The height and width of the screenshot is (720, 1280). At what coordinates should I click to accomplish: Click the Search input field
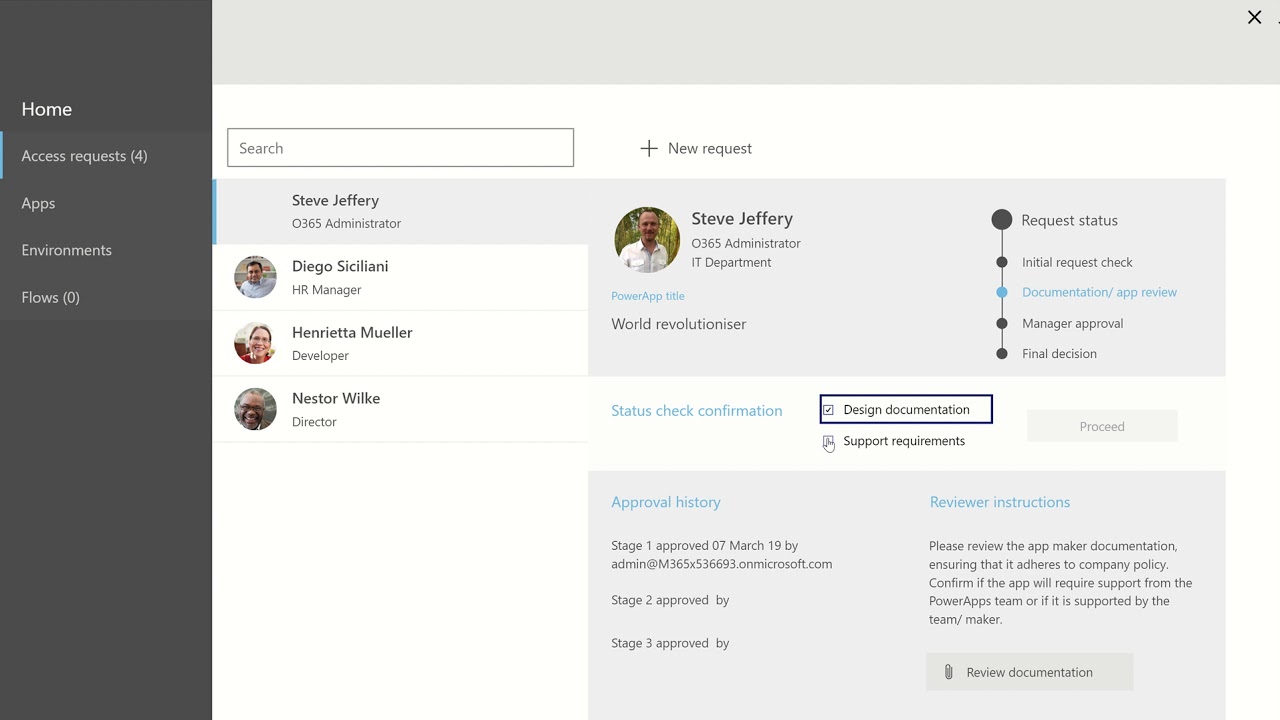pyautogui.click(x=400, y=148)
